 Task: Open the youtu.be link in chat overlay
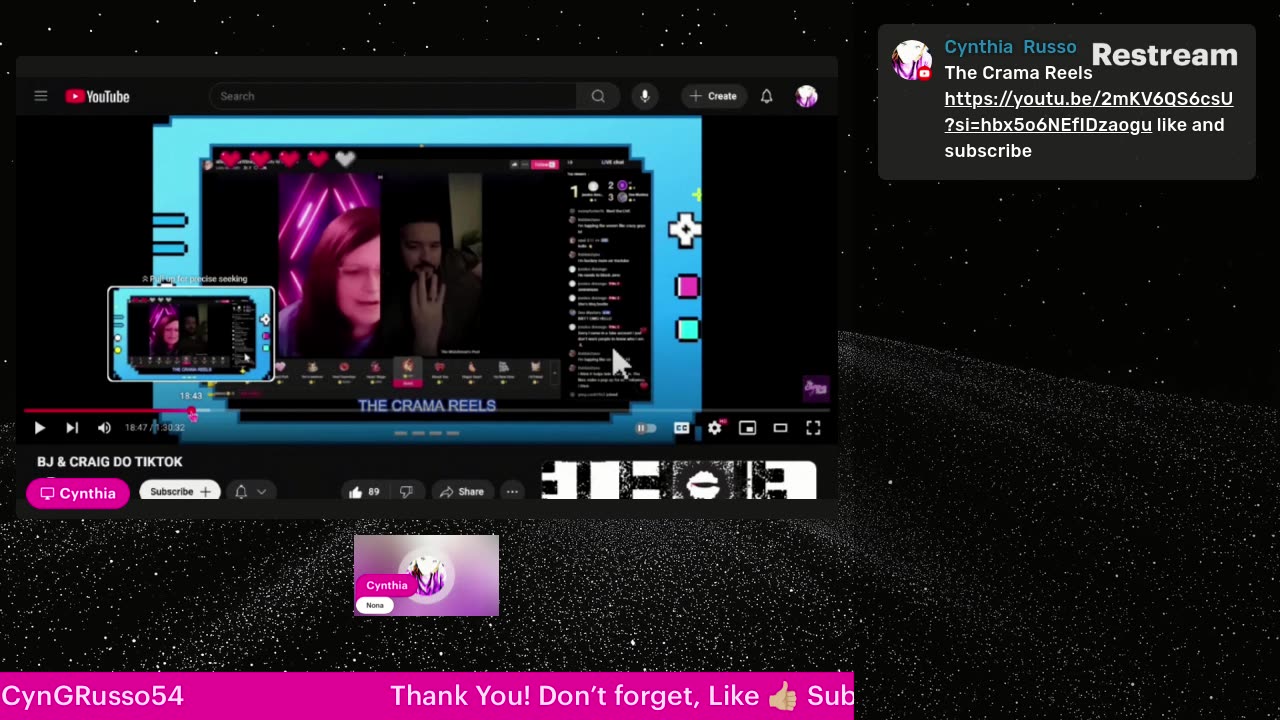[1088, 112]
